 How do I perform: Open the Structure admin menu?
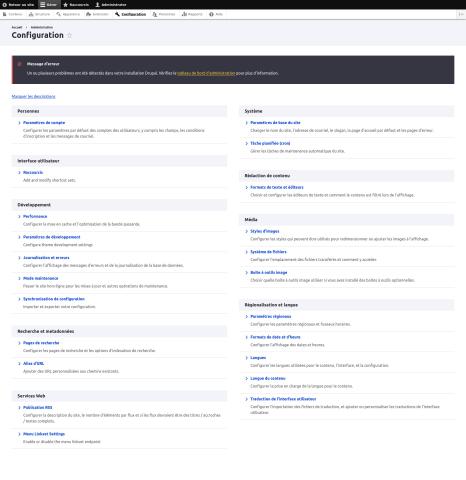39,14
